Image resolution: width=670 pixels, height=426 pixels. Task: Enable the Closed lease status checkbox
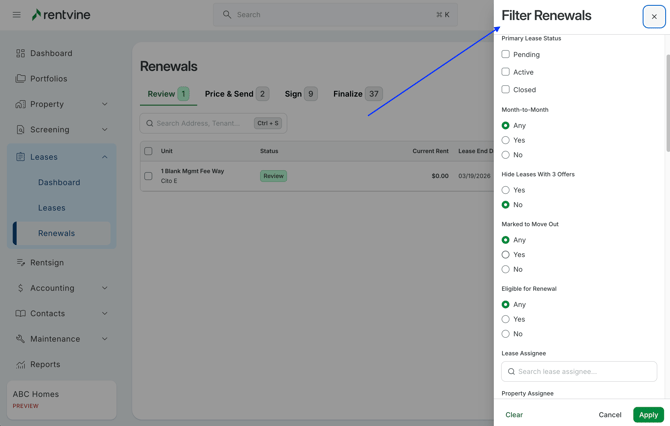[x=506, y=89]
